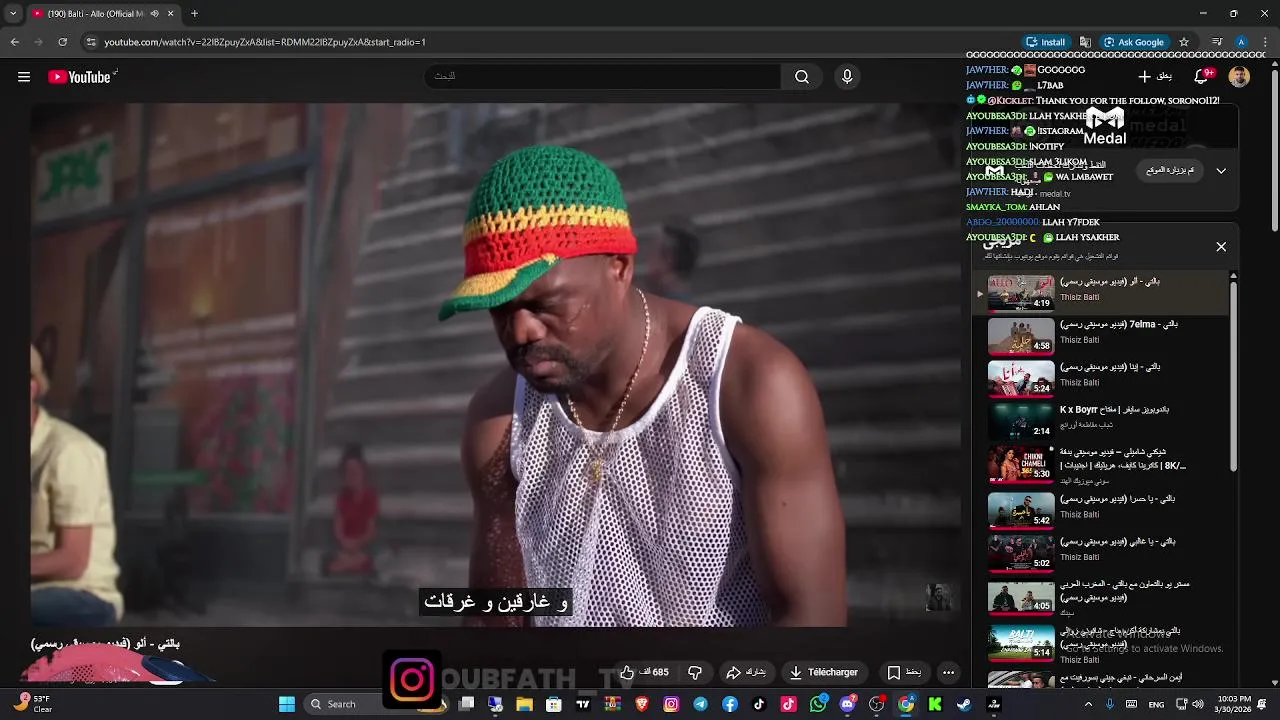Open Chrome media controls icon
This screenshot has width=1280, height=720.
1217,42
